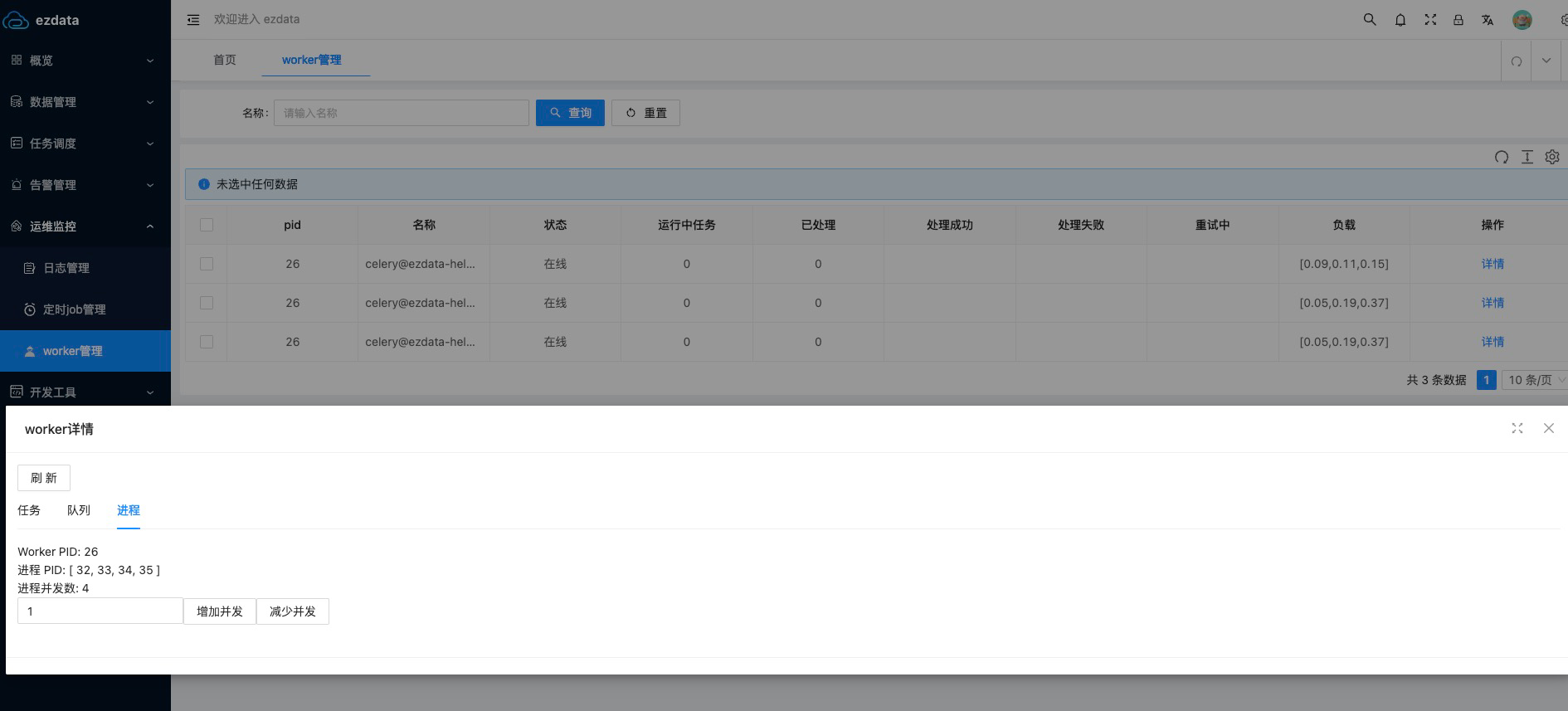Open 详情 for the second worker row
Screen dimensions: 1568x711
click(x=1493, y=303)
